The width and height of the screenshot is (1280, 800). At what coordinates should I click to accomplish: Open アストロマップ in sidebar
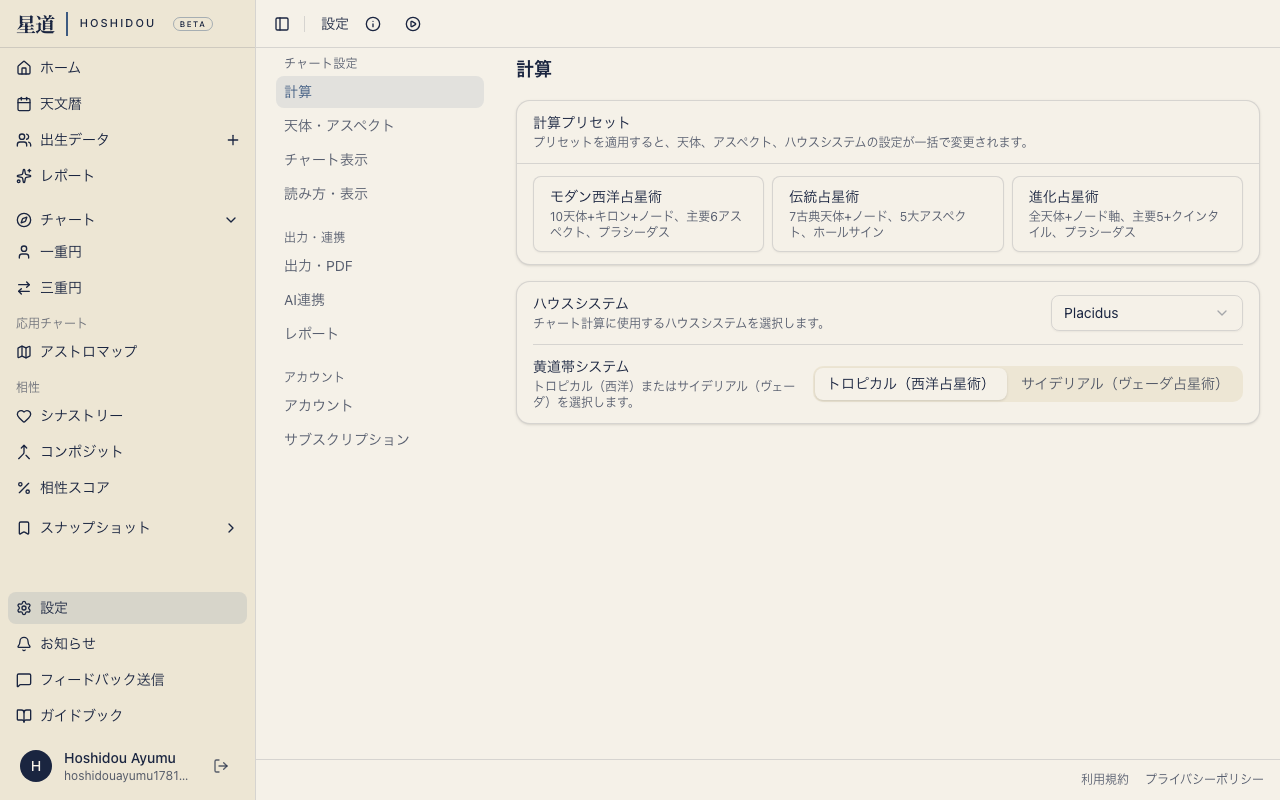click(x=127, y=352)
